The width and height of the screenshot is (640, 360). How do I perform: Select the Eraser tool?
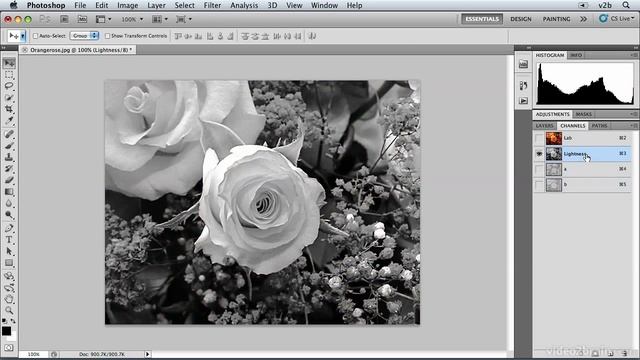[9, 180]
